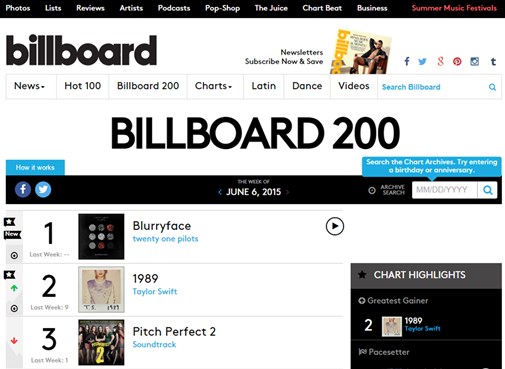Open the Hot 100 tab
Viewport: 505px width, 369px height.
click(83, 86)
